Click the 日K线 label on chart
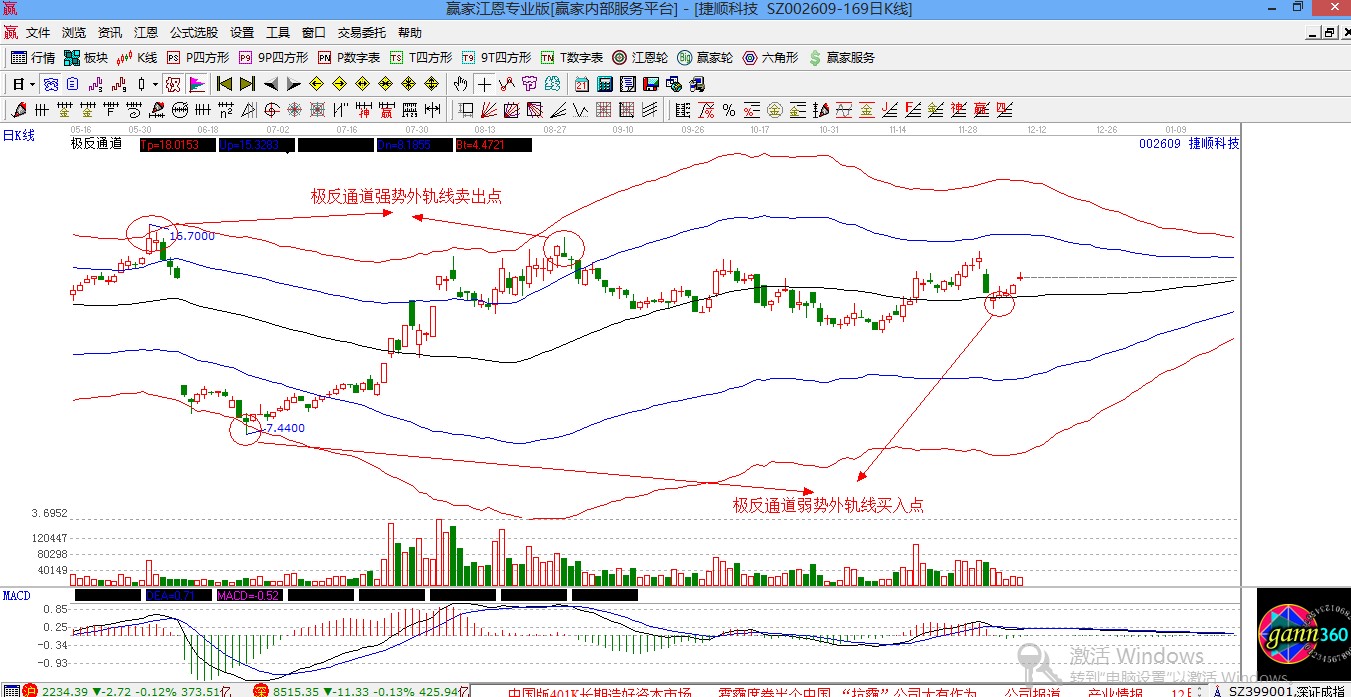Image resolution: width=1351 pixels, height=697 pixels. (x=19, y=135)
